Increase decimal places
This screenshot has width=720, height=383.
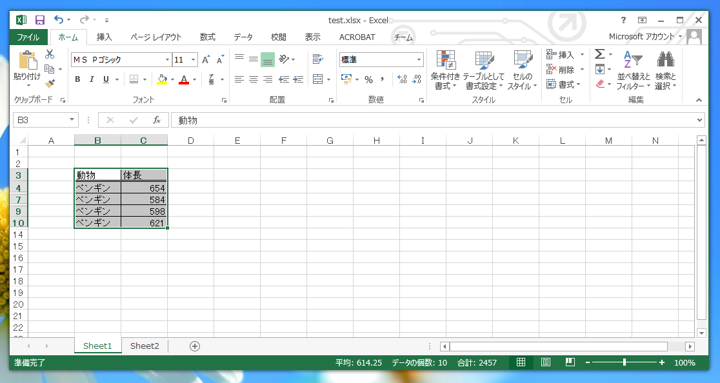tap(402, 79)
